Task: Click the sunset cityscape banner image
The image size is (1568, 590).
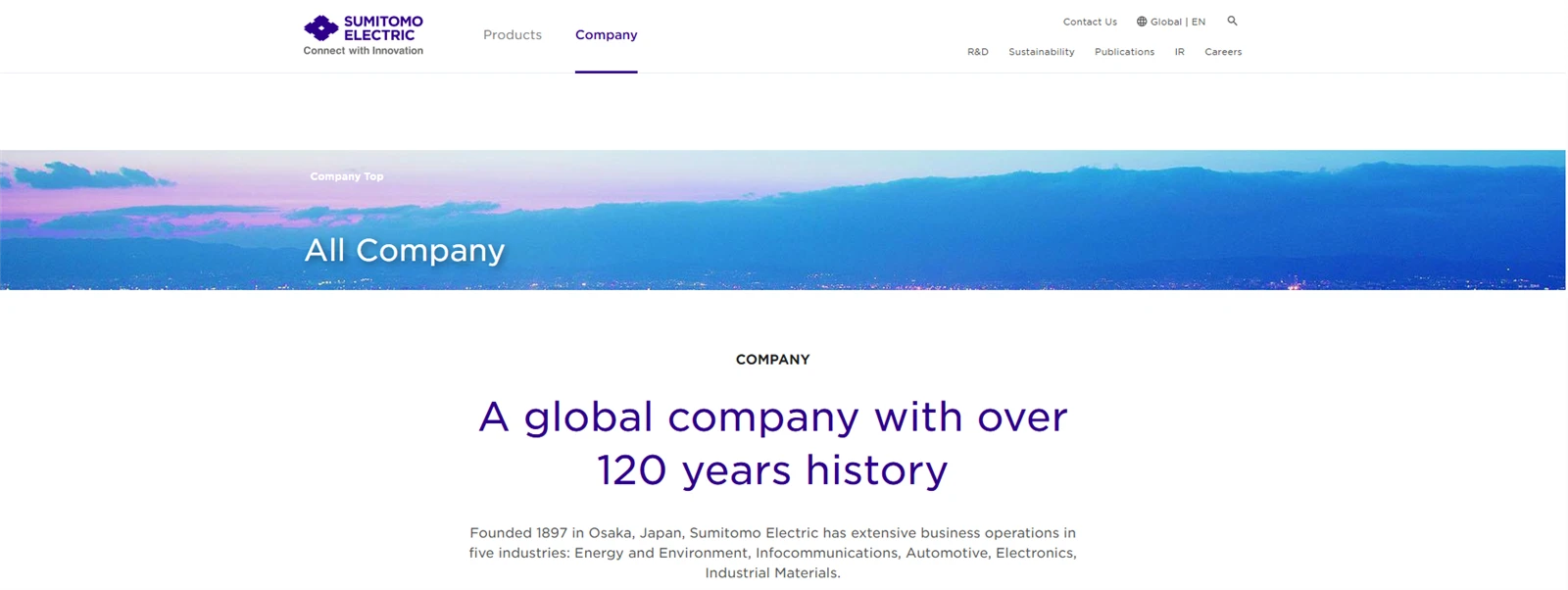Action: point(783,220)
